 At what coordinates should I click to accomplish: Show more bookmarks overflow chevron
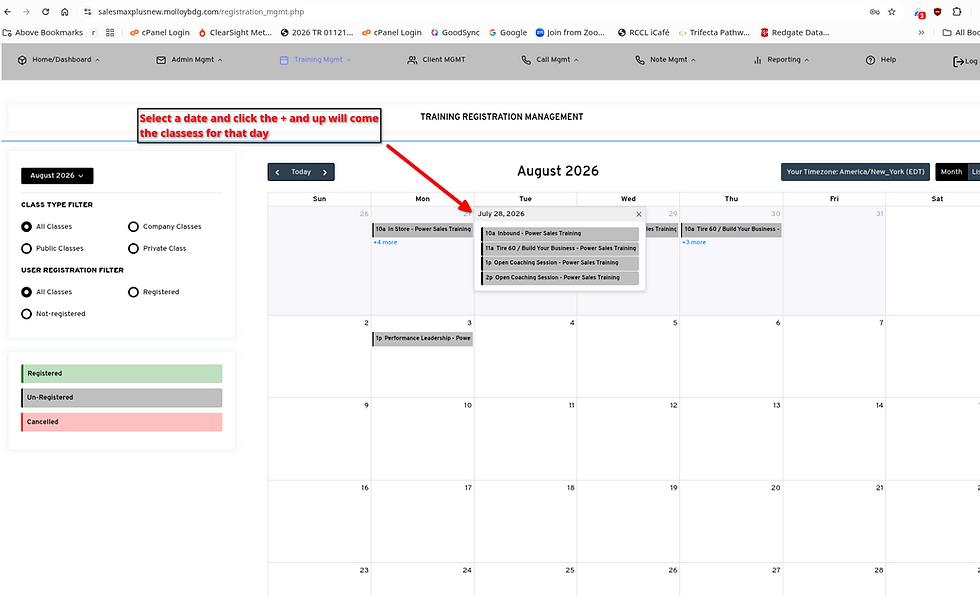pos(921,32)
